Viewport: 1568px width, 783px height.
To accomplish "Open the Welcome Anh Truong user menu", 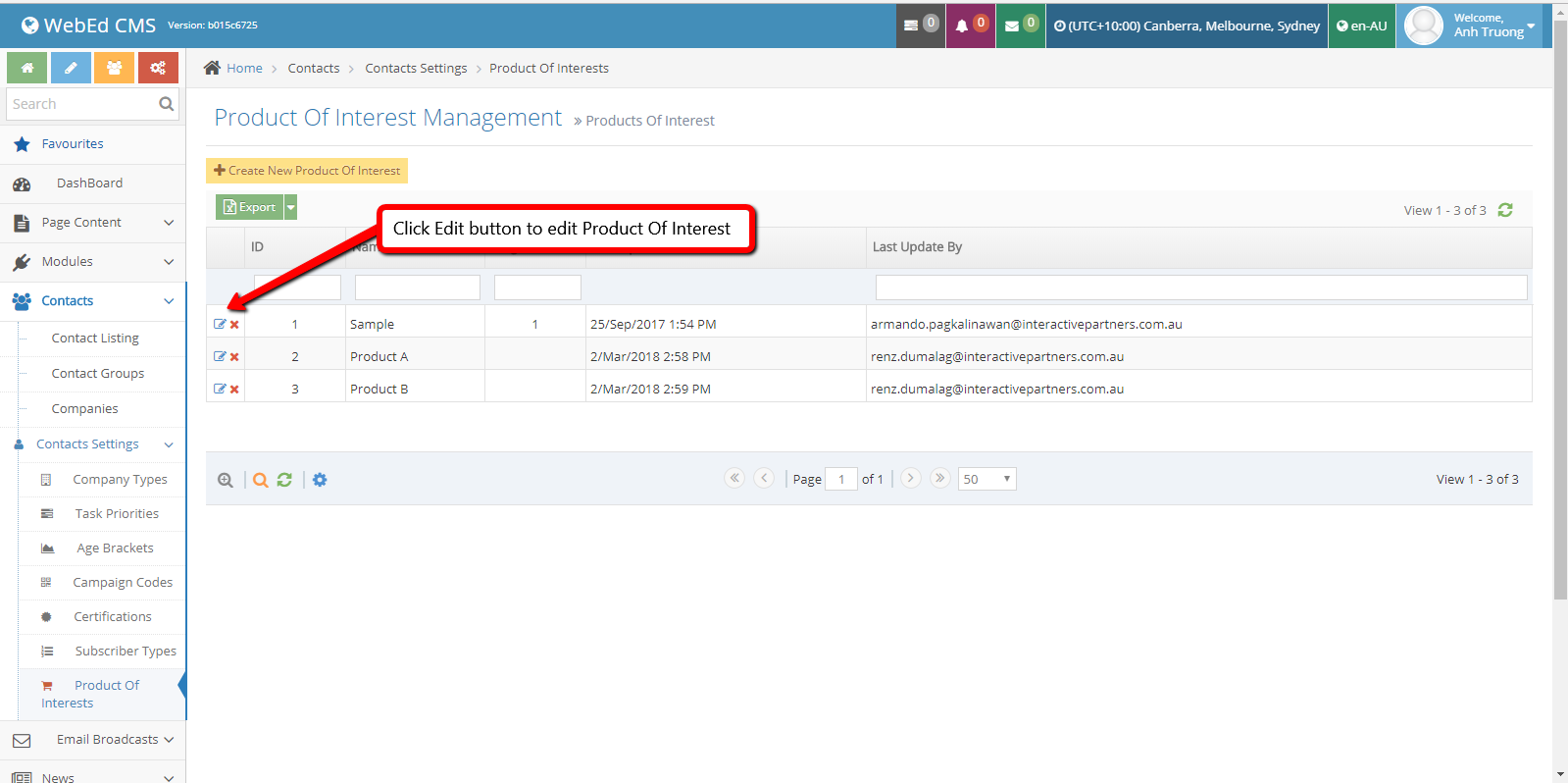I will coord(1469,26).
